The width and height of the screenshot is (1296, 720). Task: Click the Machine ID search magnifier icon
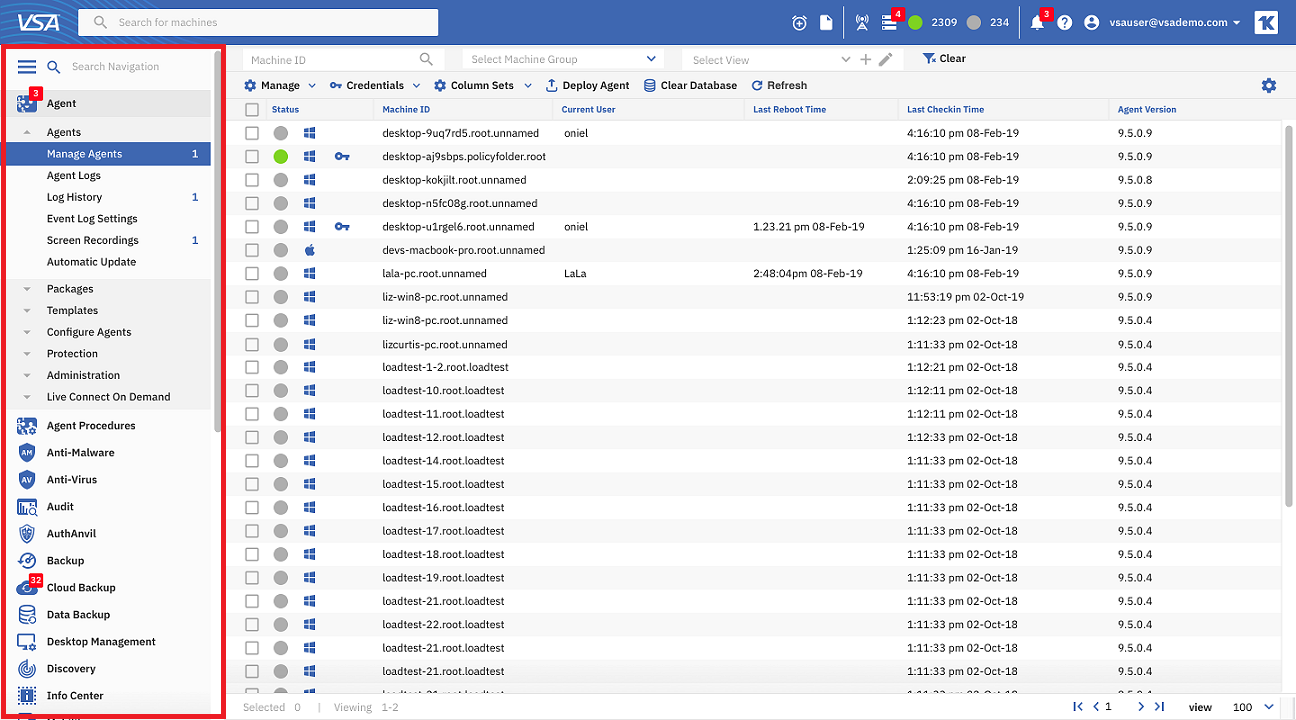427,60
